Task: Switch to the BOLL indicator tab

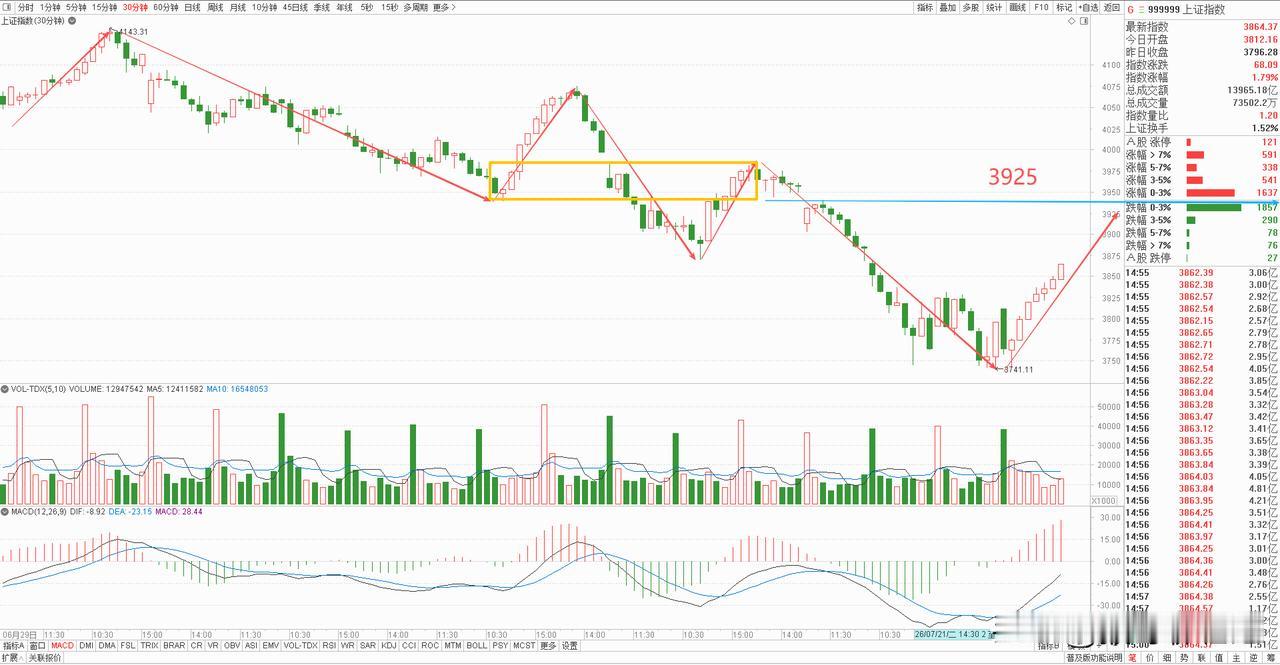Action: pyautogui.click(x=477, y=646)
